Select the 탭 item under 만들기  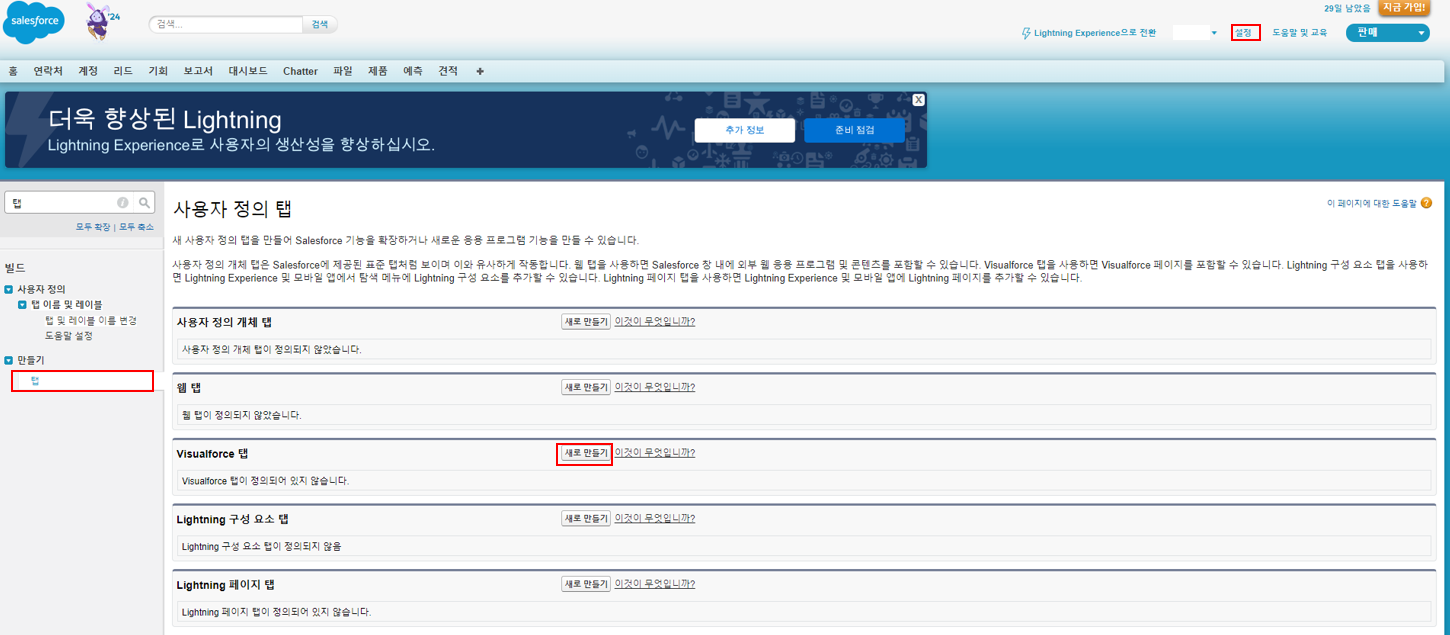tap(35, 380)
